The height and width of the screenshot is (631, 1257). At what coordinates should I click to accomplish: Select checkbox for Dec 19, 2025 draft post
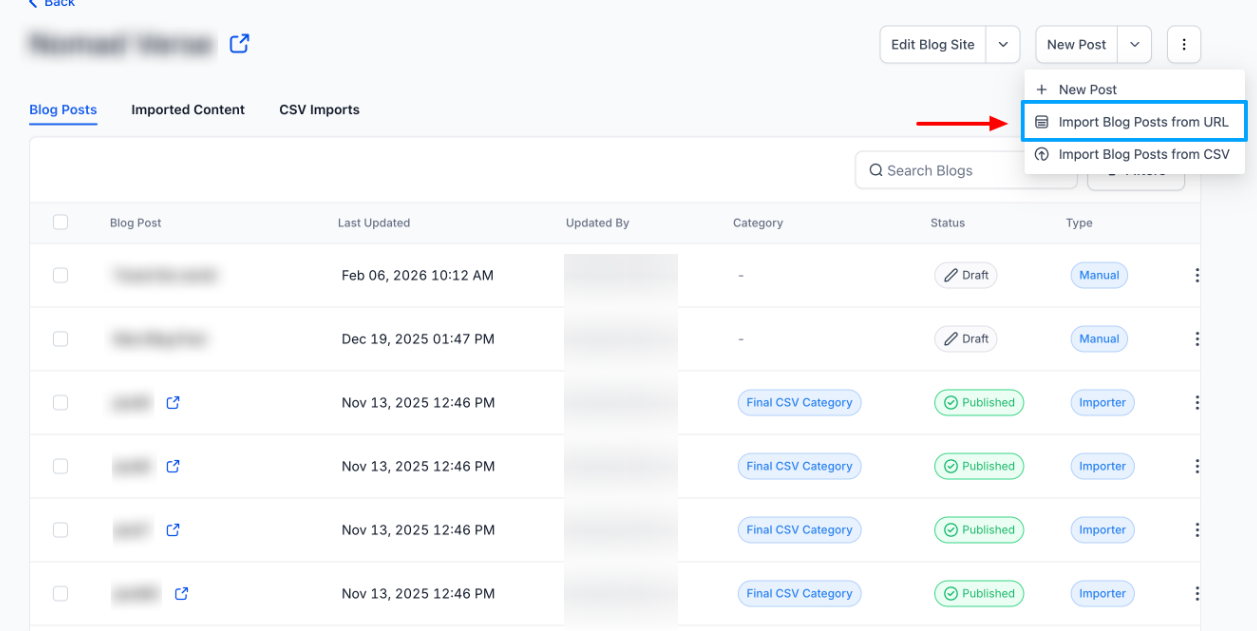tap(60, 339)
